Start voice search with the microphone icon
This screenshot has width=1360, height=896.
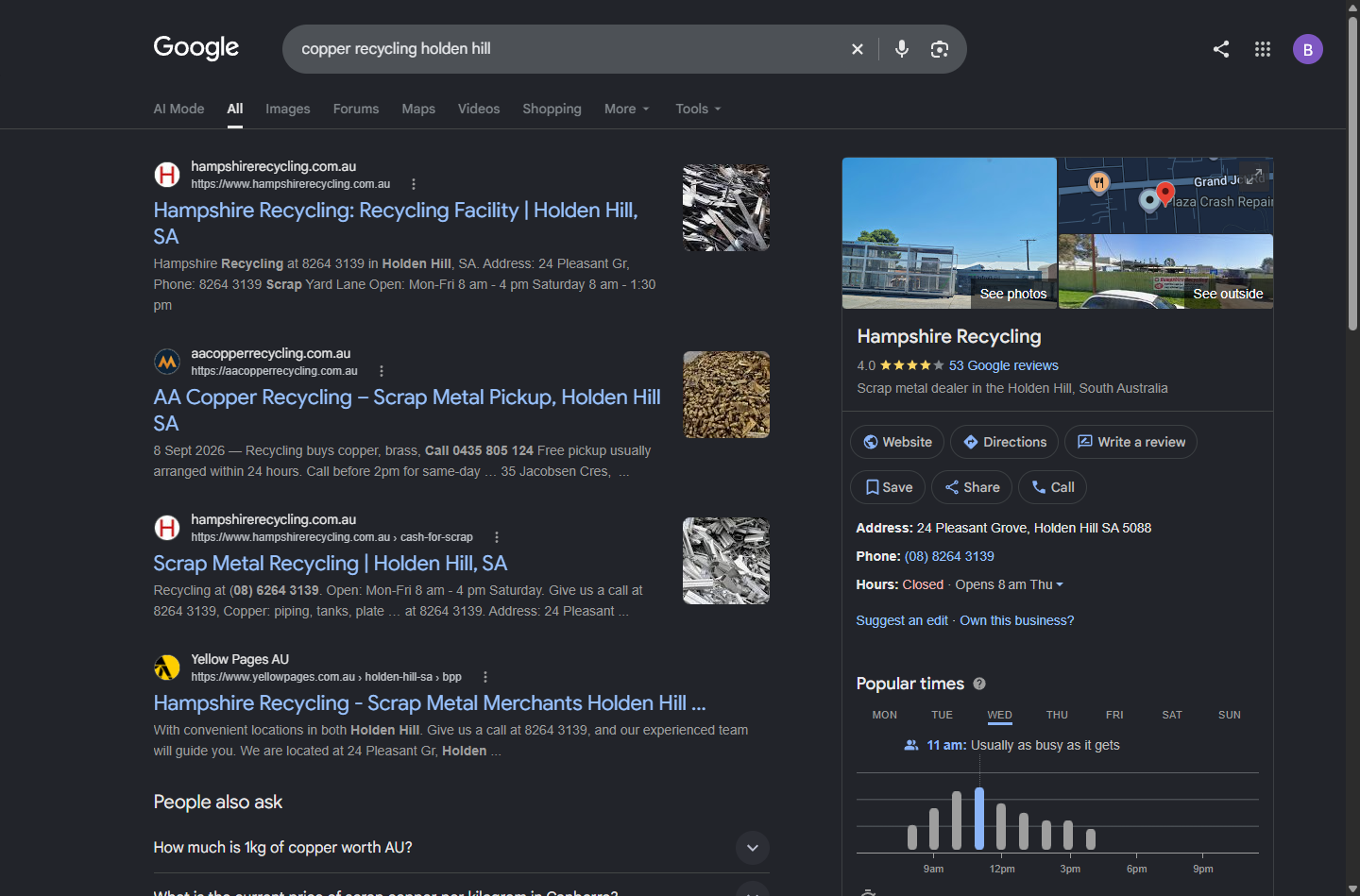click(902, 49)
